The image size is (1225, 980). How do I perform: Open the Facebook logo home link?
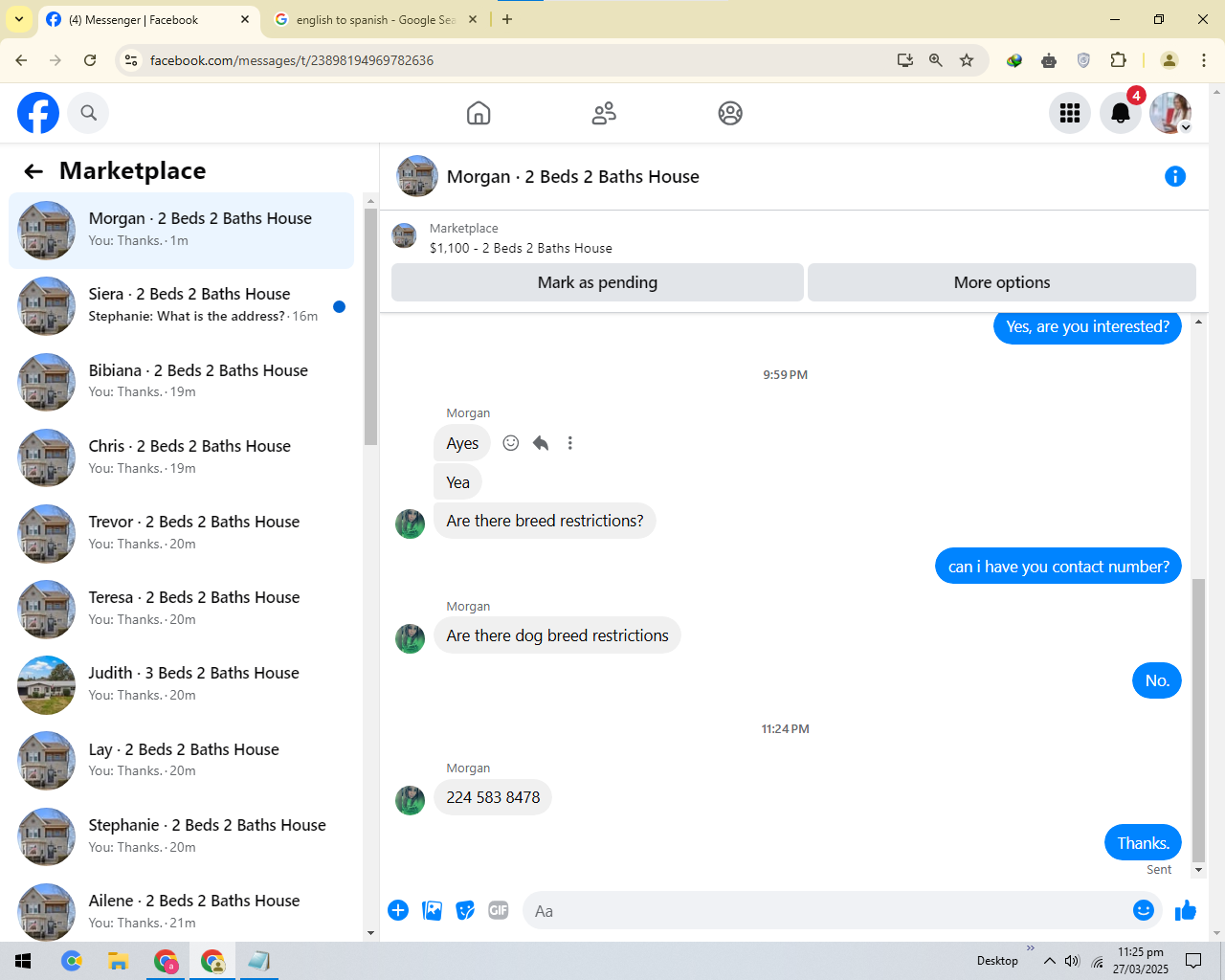pos(38,113)
